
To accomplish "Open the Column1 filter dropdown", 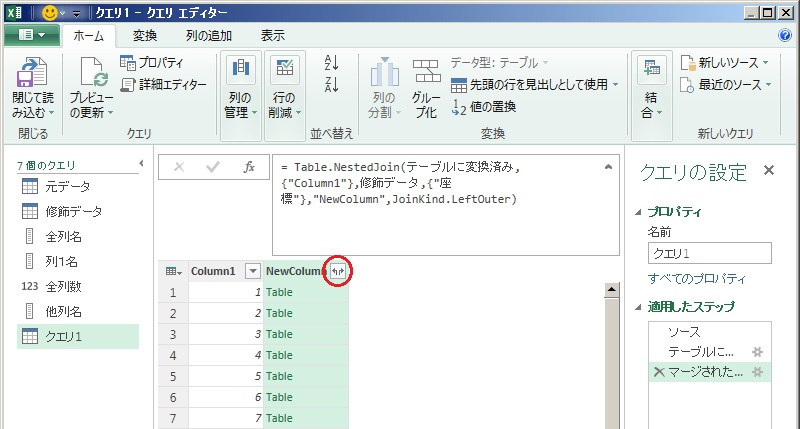I will click(253, 271).
